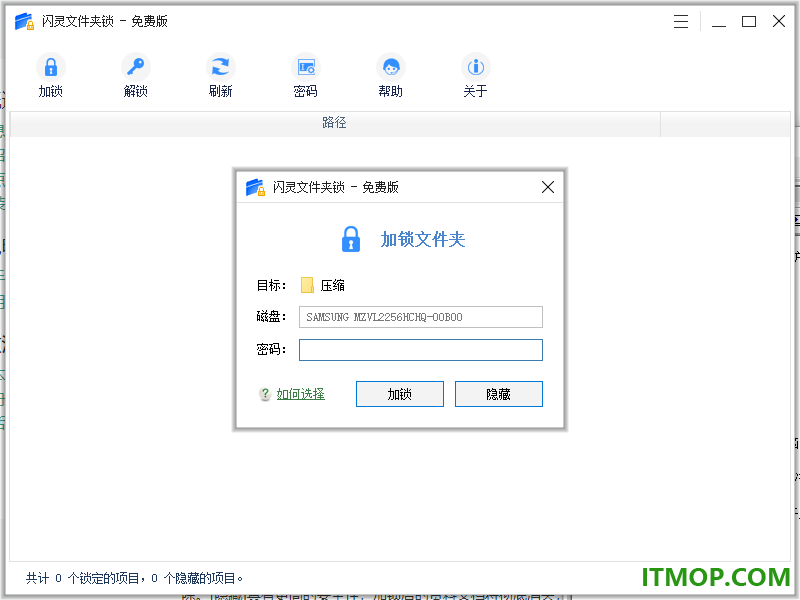
Task: Close the main 闪灵文件夹锁 window
Action: (x=779, y=21)
